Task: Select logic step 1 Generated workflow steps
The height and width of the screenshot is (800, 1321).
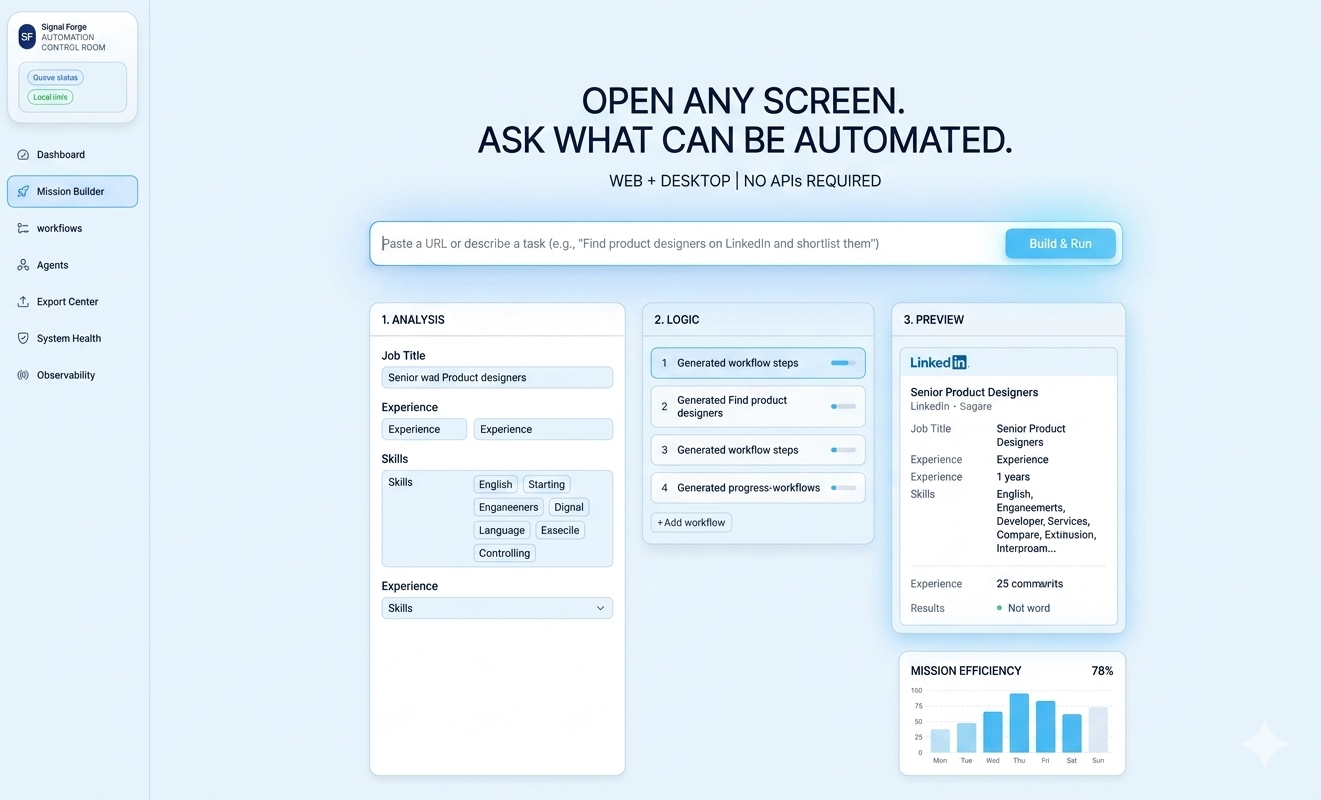Action: tap(758, 363)
